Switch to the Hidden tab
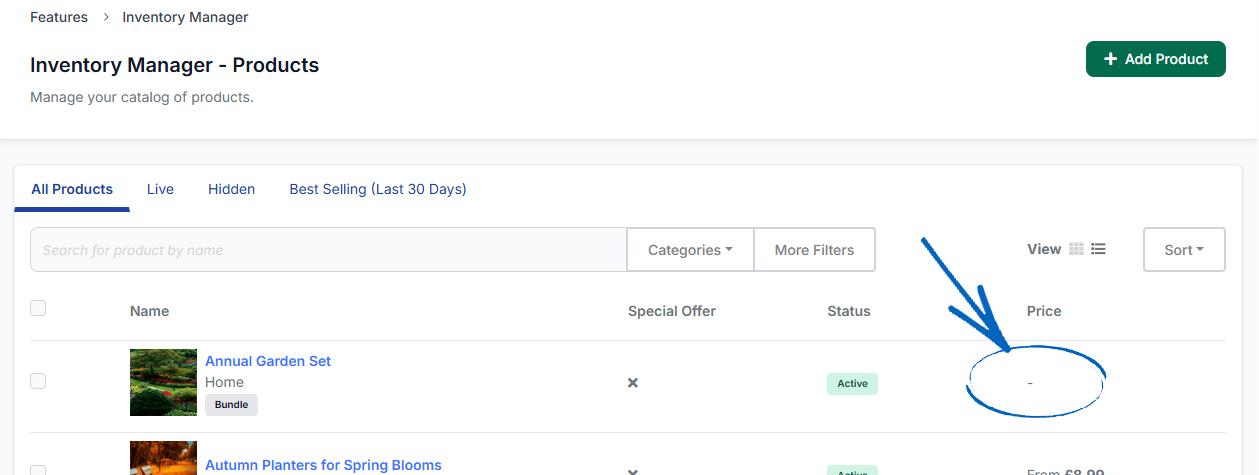The width and height of the screenshot is (1259, 475). 231,189
